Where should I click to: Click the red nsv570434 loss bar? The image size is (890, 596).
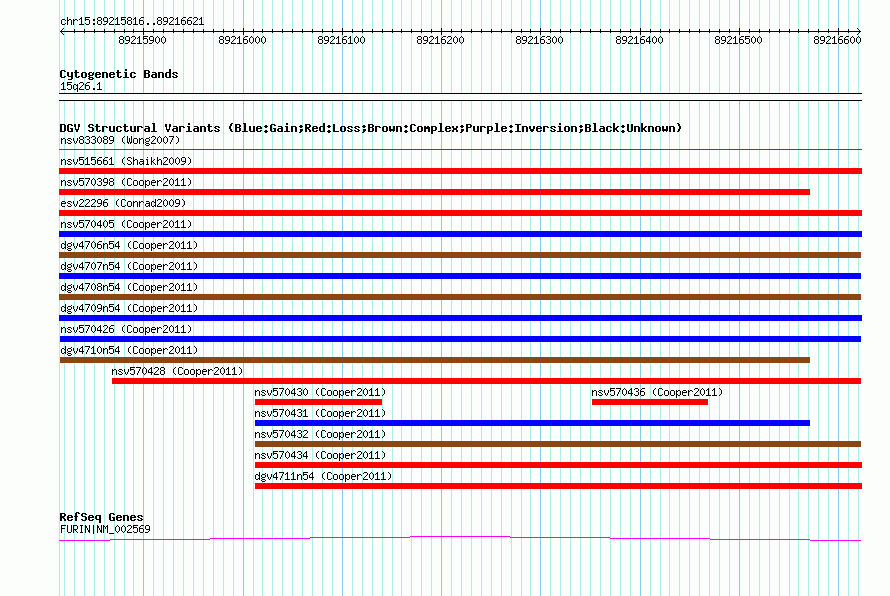coord(559,465)
